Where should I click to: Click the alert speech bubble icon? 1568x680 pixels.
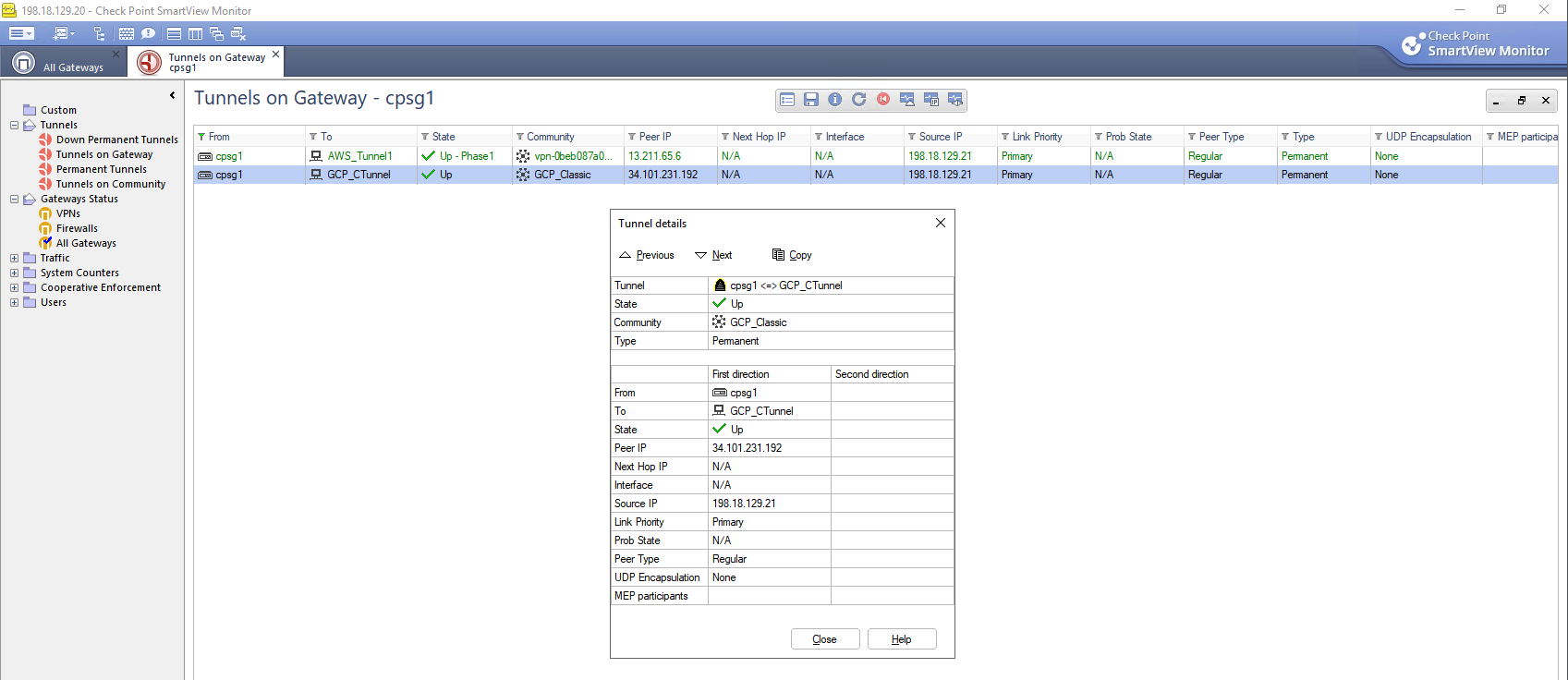[x=148, y=34]
